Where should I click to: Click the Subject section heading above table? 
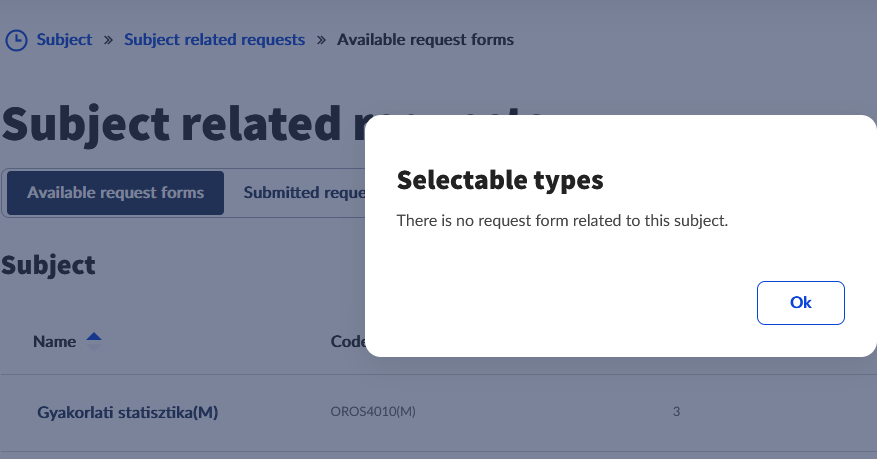(48, 265)
